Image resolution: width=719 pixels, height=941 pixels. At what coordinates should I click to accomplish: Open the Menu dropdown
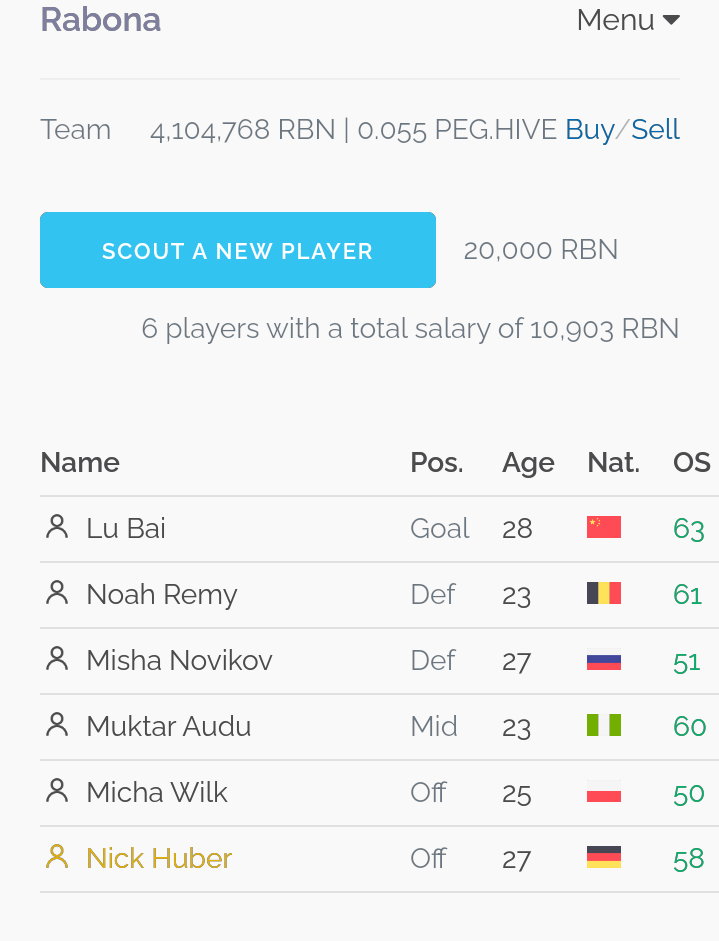628,20
